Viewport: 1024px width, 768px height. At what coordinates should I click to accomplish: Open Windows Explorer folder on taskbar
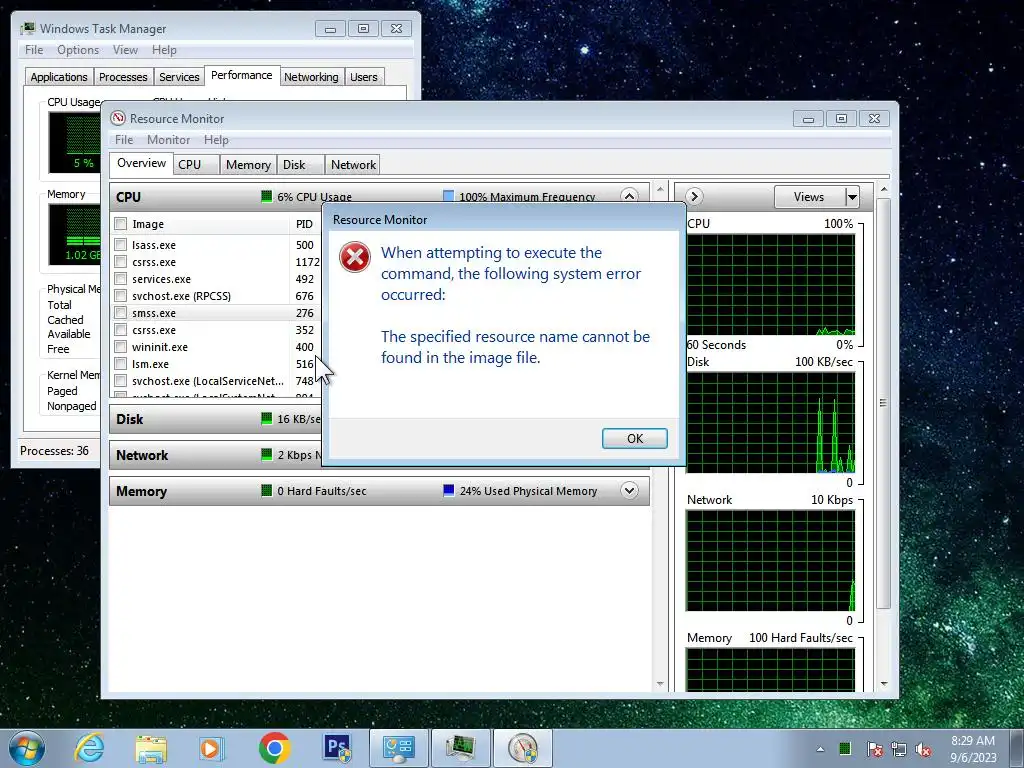[151, 748]
